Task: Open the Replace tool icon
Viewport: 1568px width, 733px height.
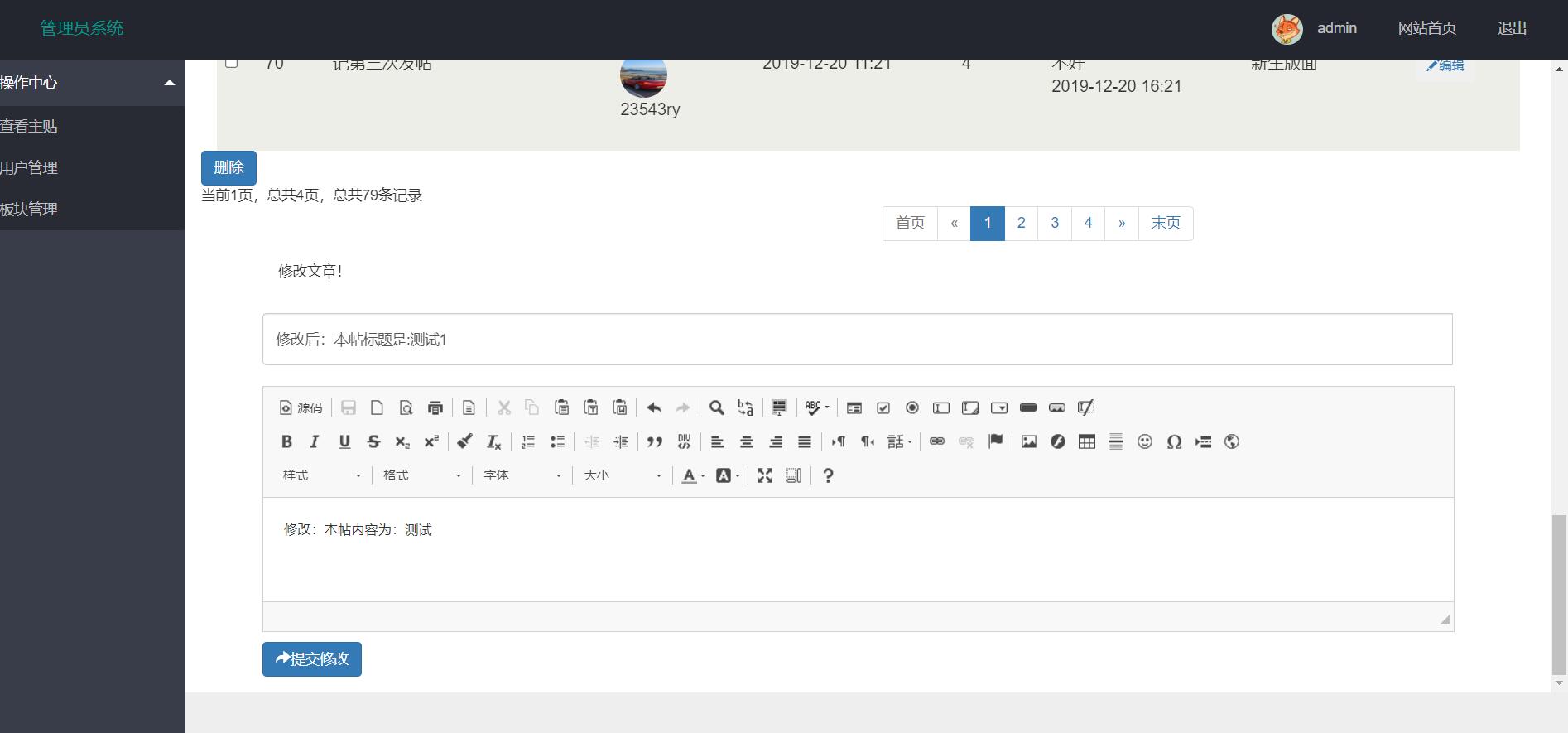Action: coord(746,407)
